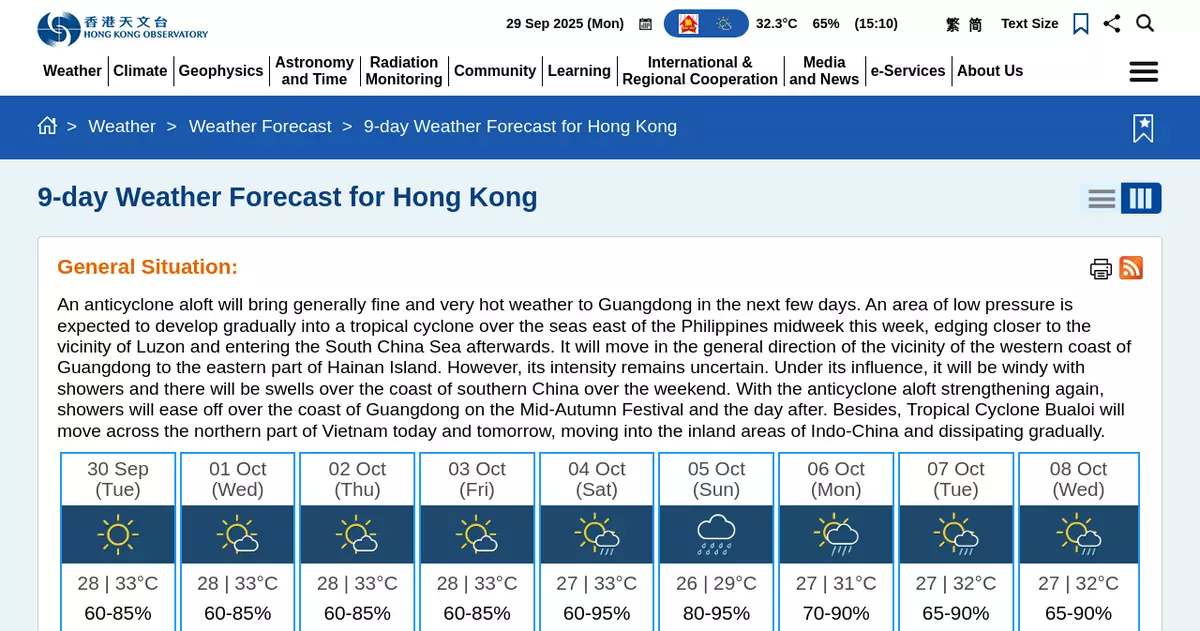Click the bookmark icon in the top bar
Image resolution: width=1200 pixels, height=631 pixels.
(1080, 24)
